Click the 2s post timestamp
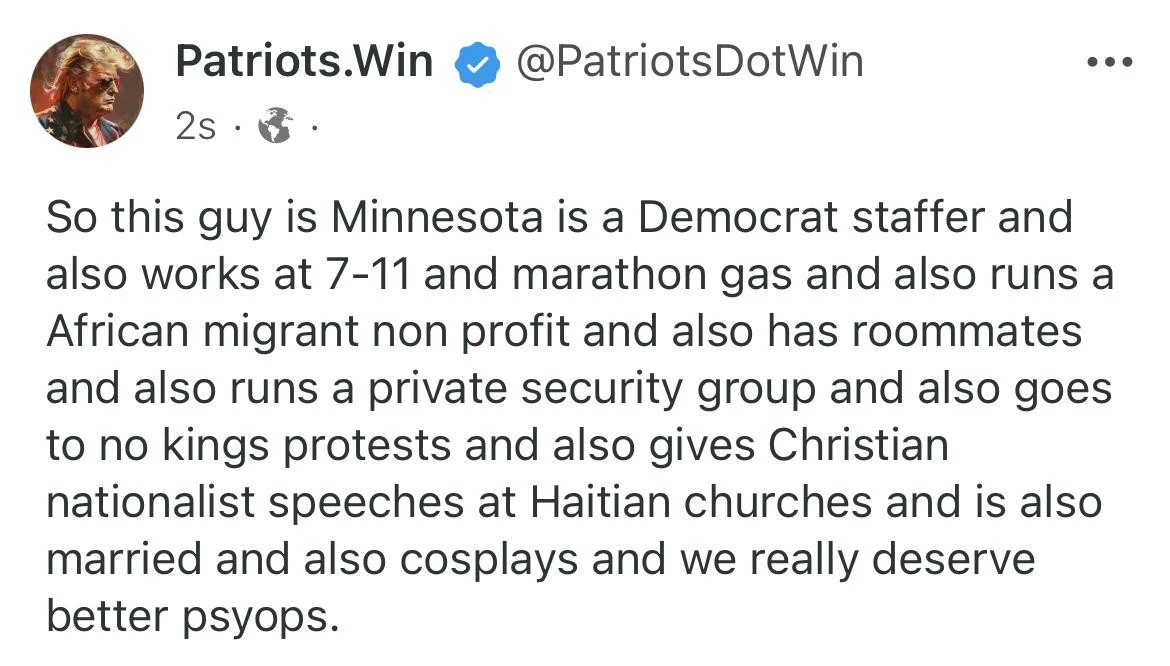Image resolution: width=1170 pixels, height=666 pixels. [x=195, y=127]
